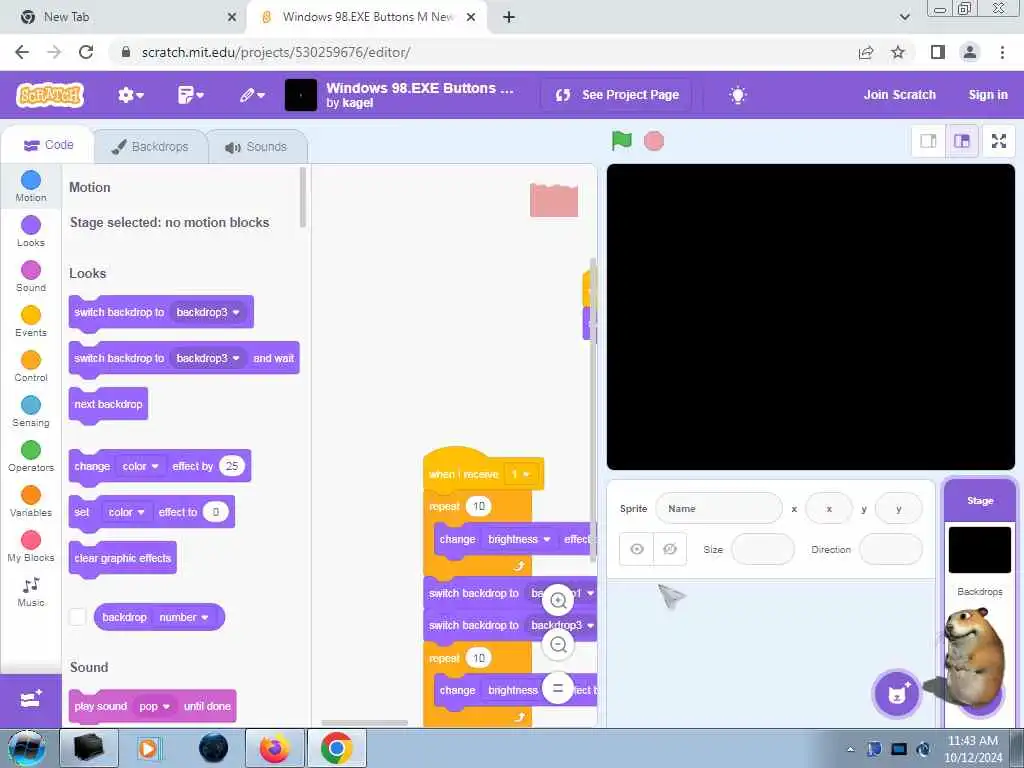Open number dropdown in backdrop reporter block

(x=184, y=617)
